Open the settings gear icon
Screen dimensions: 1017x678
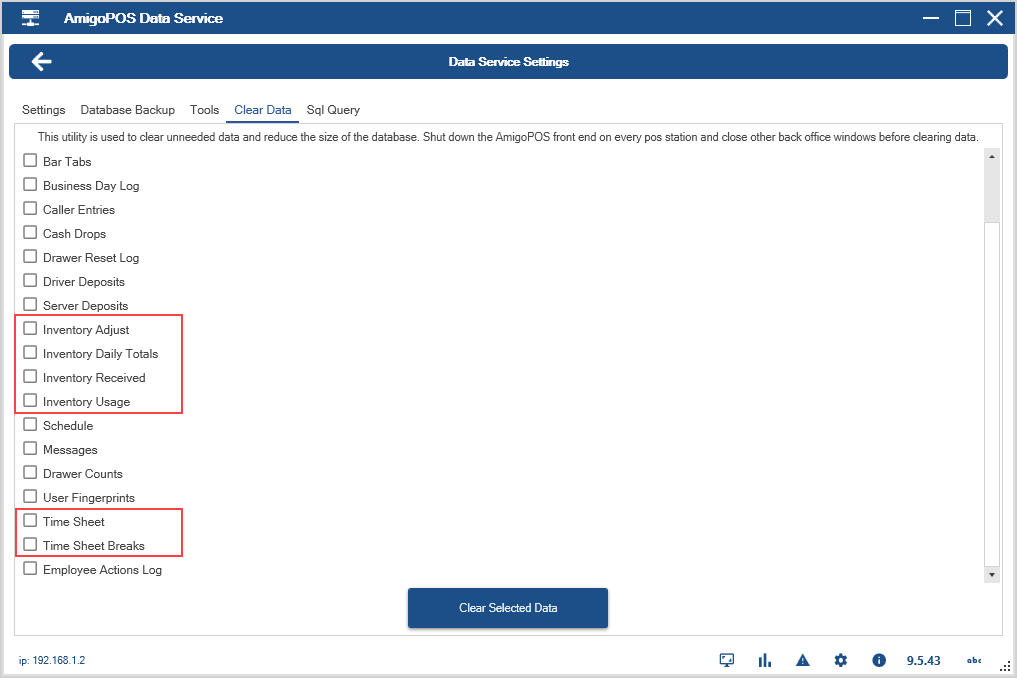841,660
